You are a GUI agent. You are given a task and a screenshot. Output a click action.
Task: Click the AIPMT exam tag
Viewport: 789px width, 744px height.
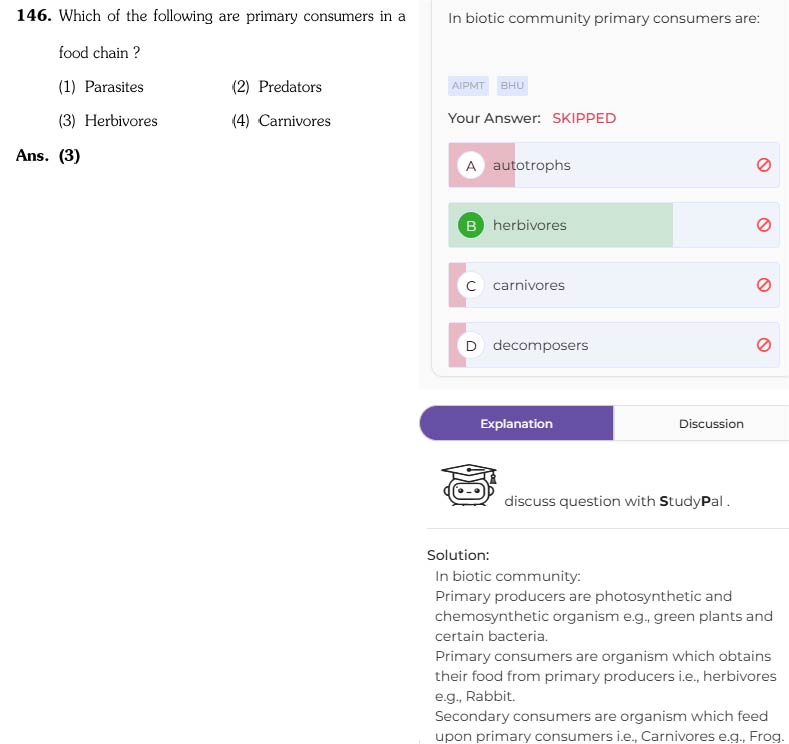tap(468, 86)
